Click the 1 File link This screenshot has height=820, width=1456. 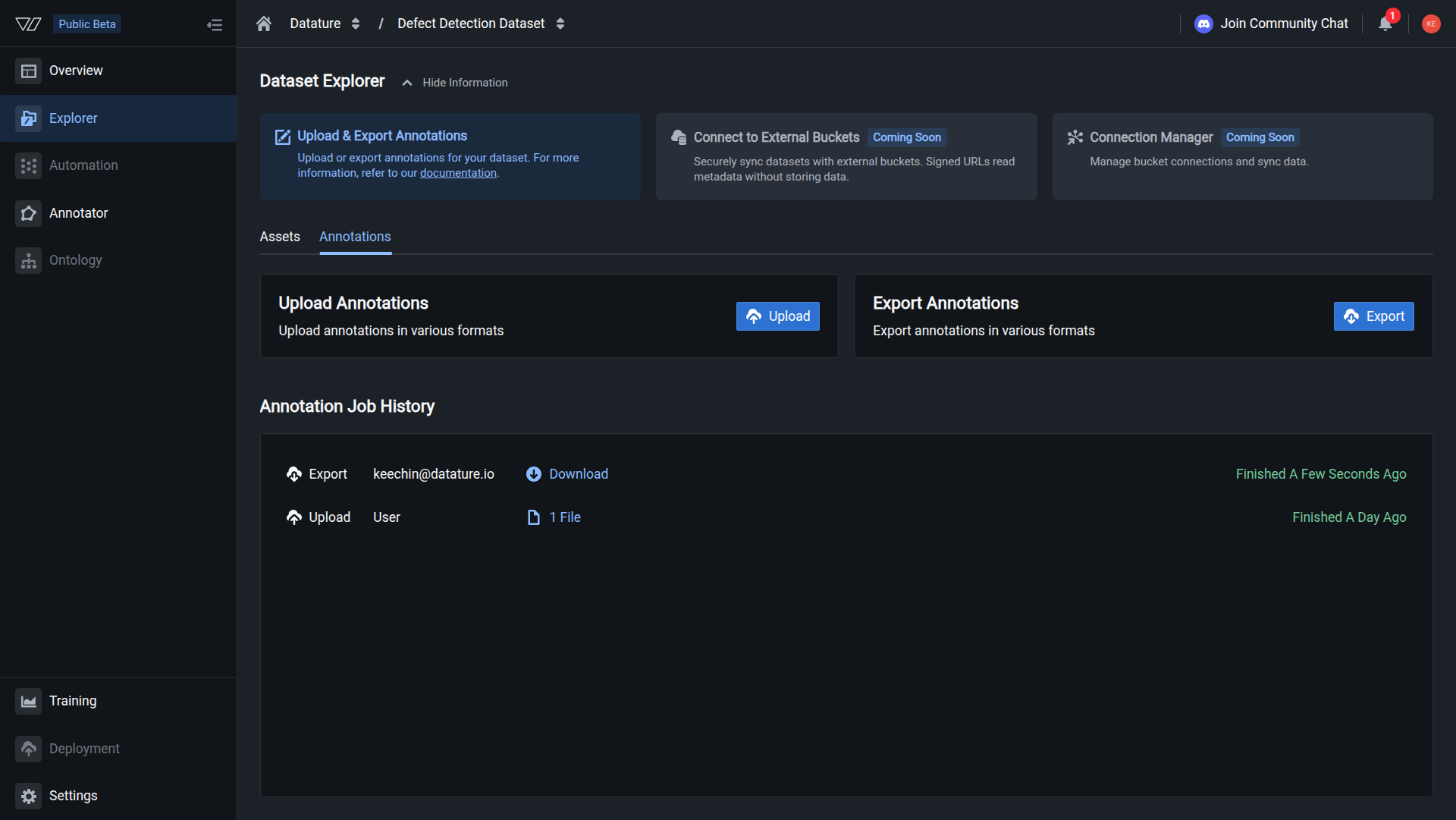tap(565, 517)
